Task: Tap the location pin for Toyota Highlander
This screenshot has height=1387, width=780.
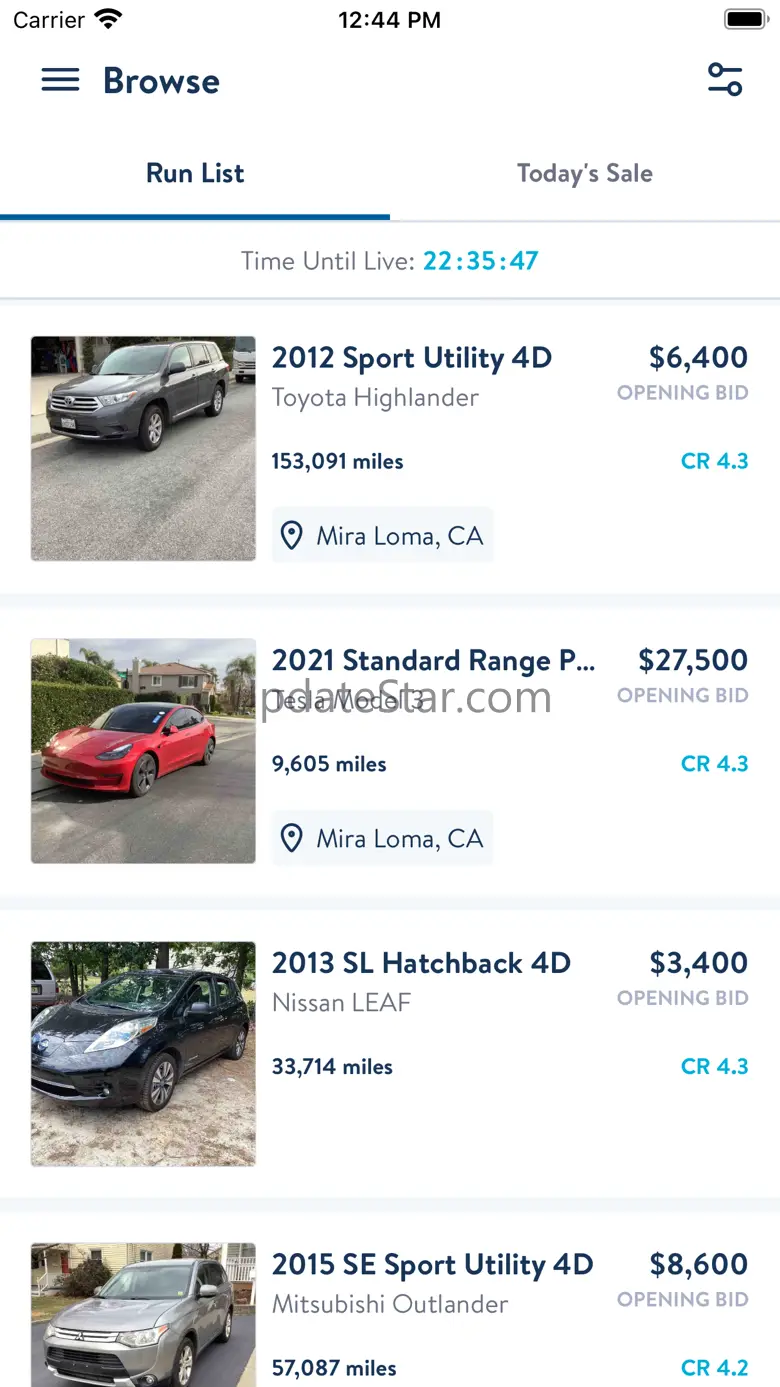Action: point(292,536)
